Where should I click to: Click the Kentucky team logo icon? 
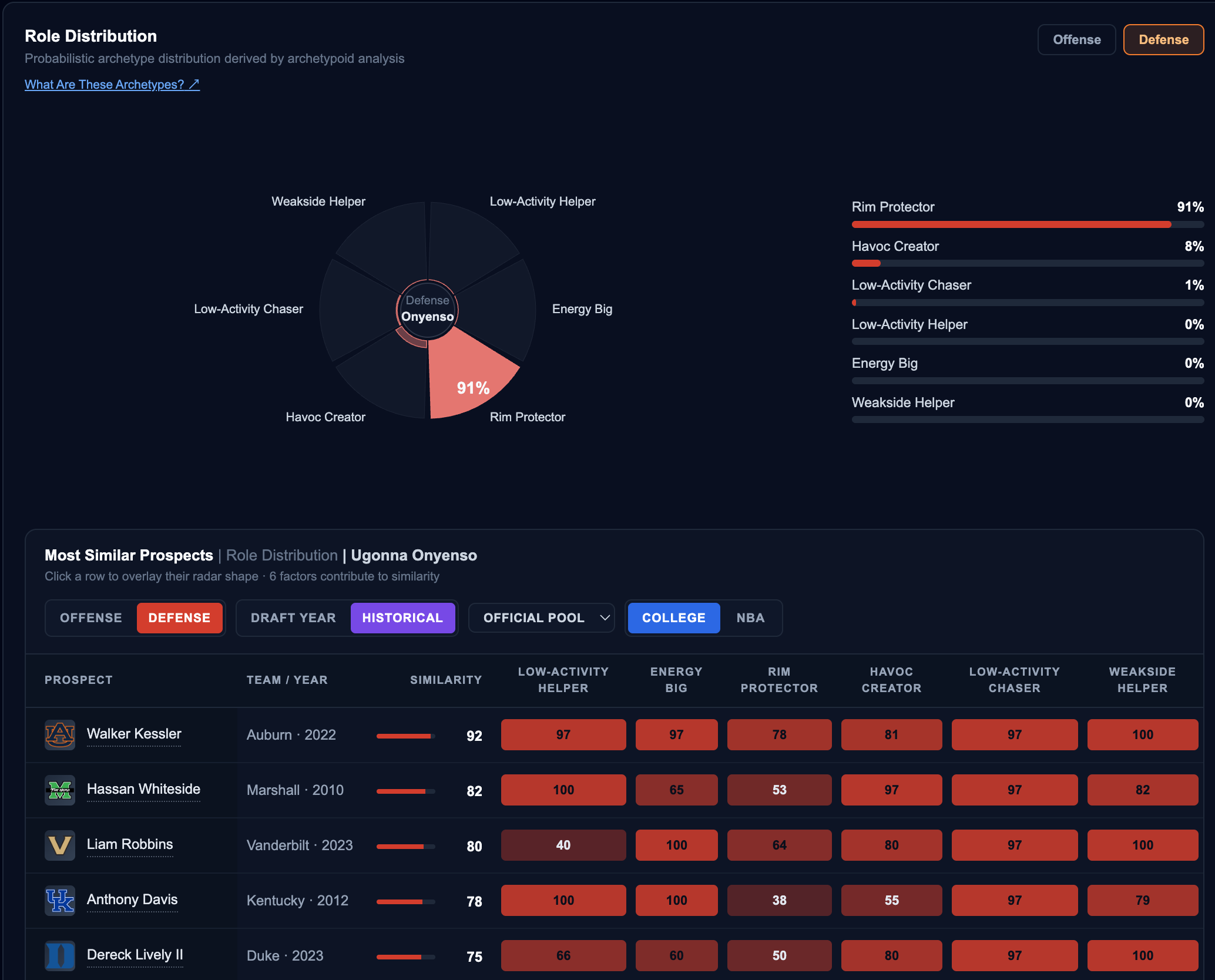click(60, 900)
